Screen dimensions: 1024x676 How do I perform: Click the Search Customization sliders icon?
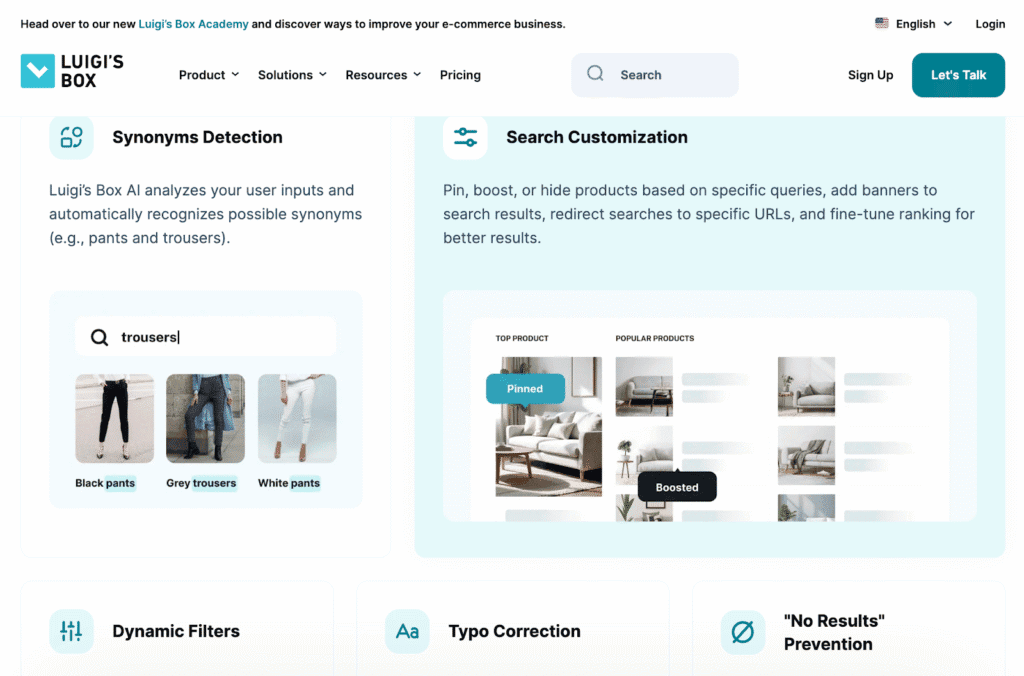pos(465,137)
